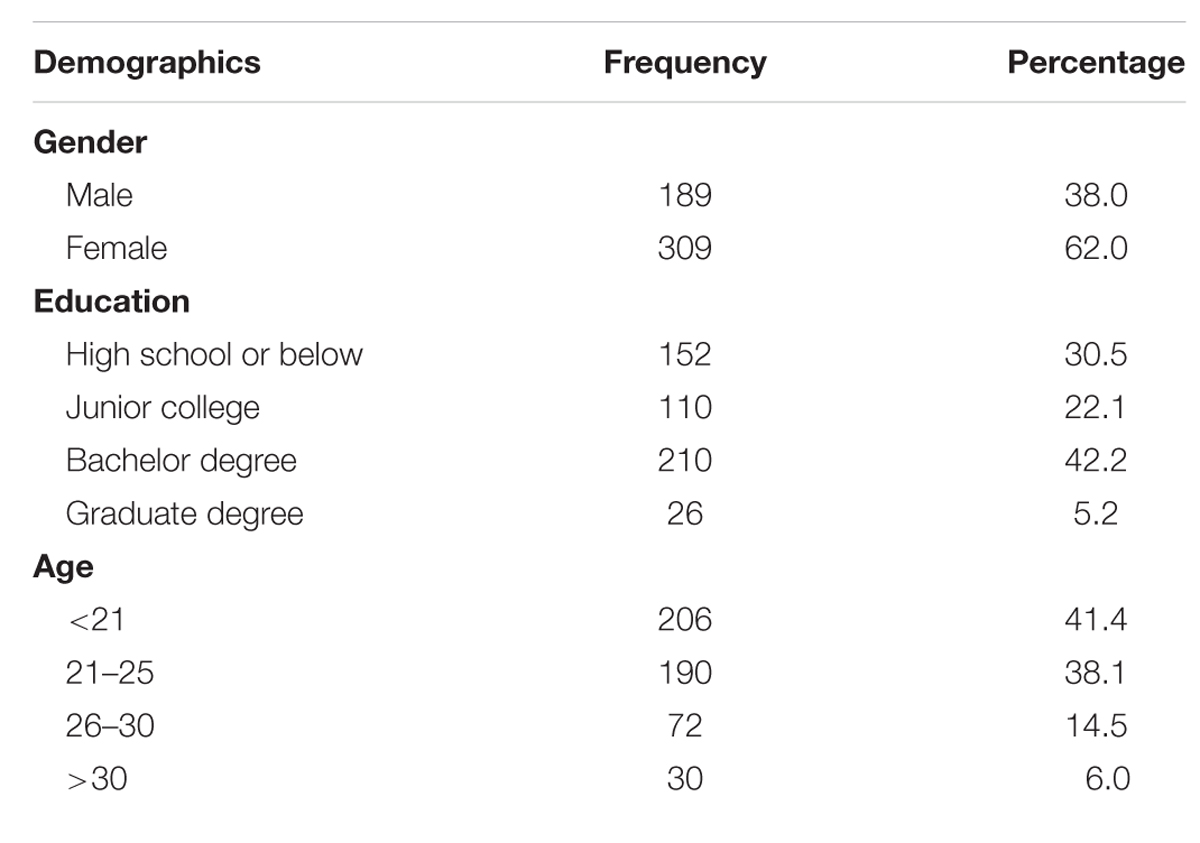Image resolution: width=1200 pixels, height=843 pixels.
Task: Select the Education section heading
Action: 111,301
